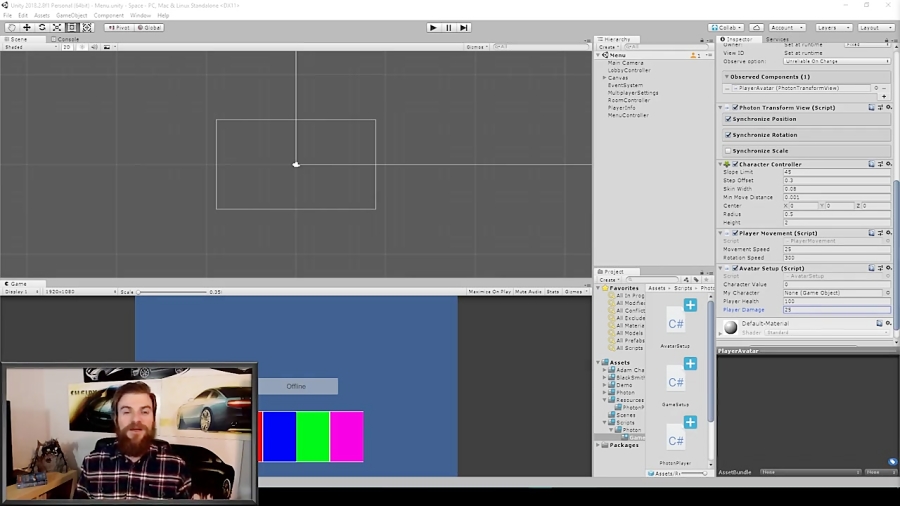Viewport: 900px width, 506px height.
Task: Disable Photon Transform View component checkbox
Action: click(735, 107)
